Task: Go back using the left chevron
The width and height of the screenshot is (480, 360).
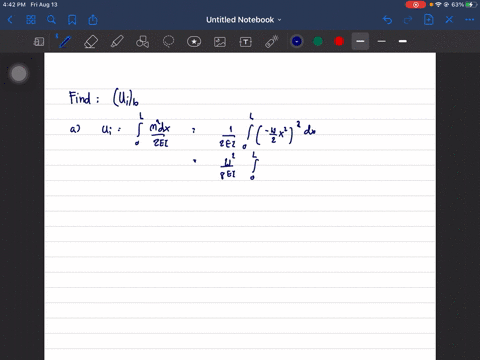Action: 10,20
